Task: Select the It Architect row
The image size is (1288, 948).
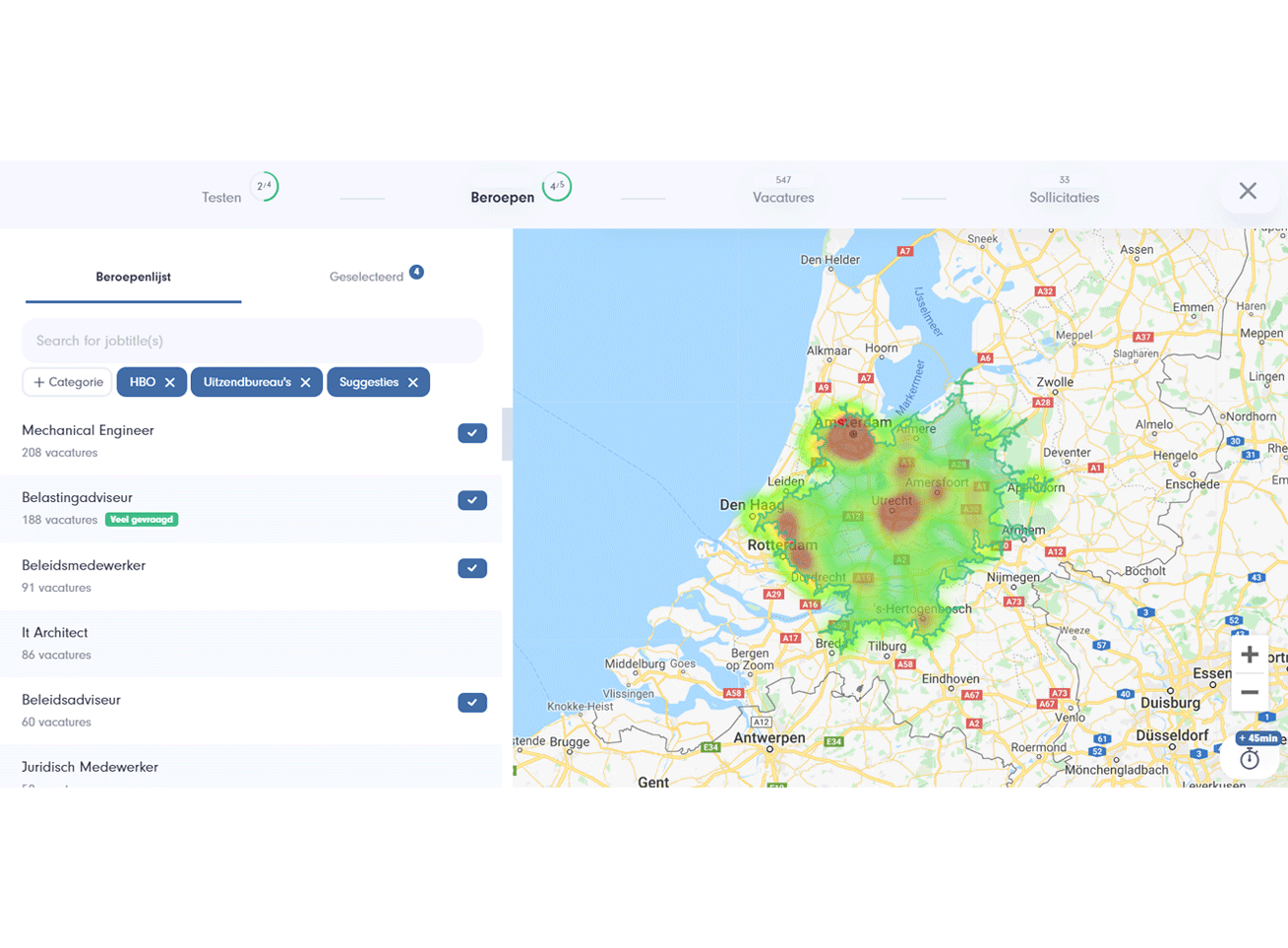Action: pos(251,643)
